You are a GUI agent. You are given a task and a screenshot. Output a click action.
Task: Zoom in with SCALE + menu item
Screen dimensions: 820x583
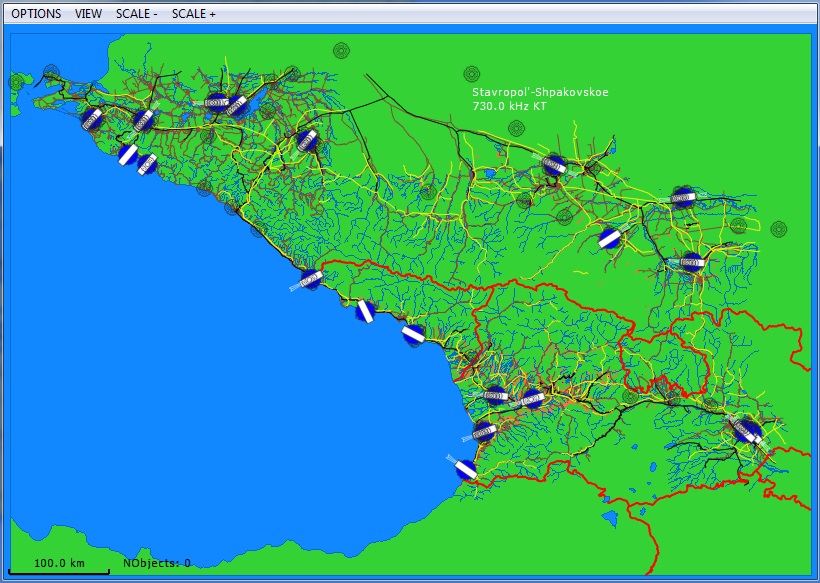(193, 14)
